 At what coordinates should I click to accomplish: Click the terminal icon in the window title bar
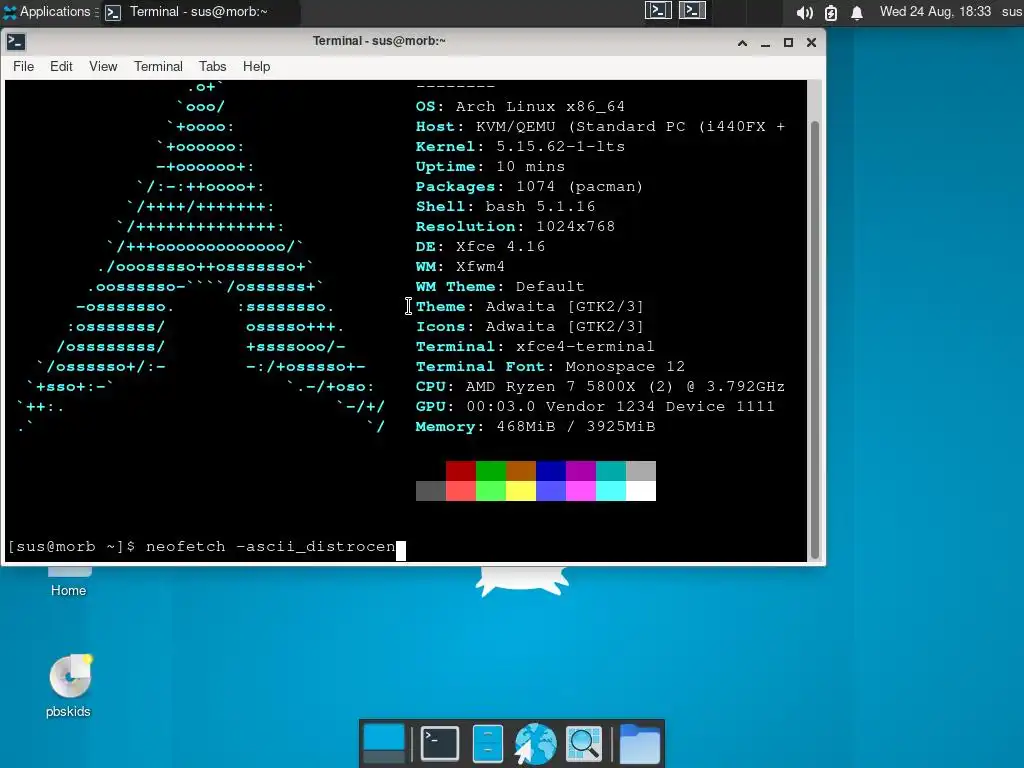16,42
